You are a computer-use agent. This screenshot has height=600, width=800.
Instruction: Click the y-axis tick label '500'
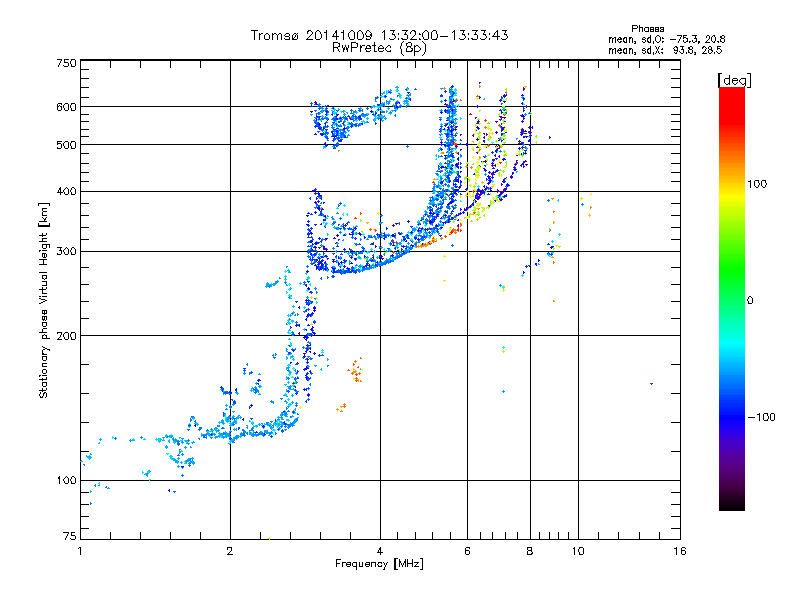coord(66,145)
